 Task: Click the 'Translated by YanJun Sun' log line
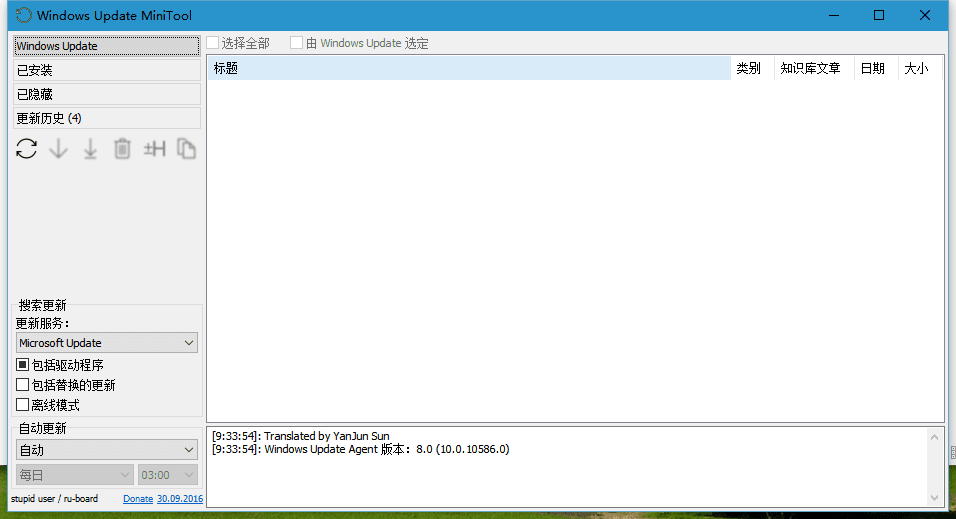(x=301, y=435)
